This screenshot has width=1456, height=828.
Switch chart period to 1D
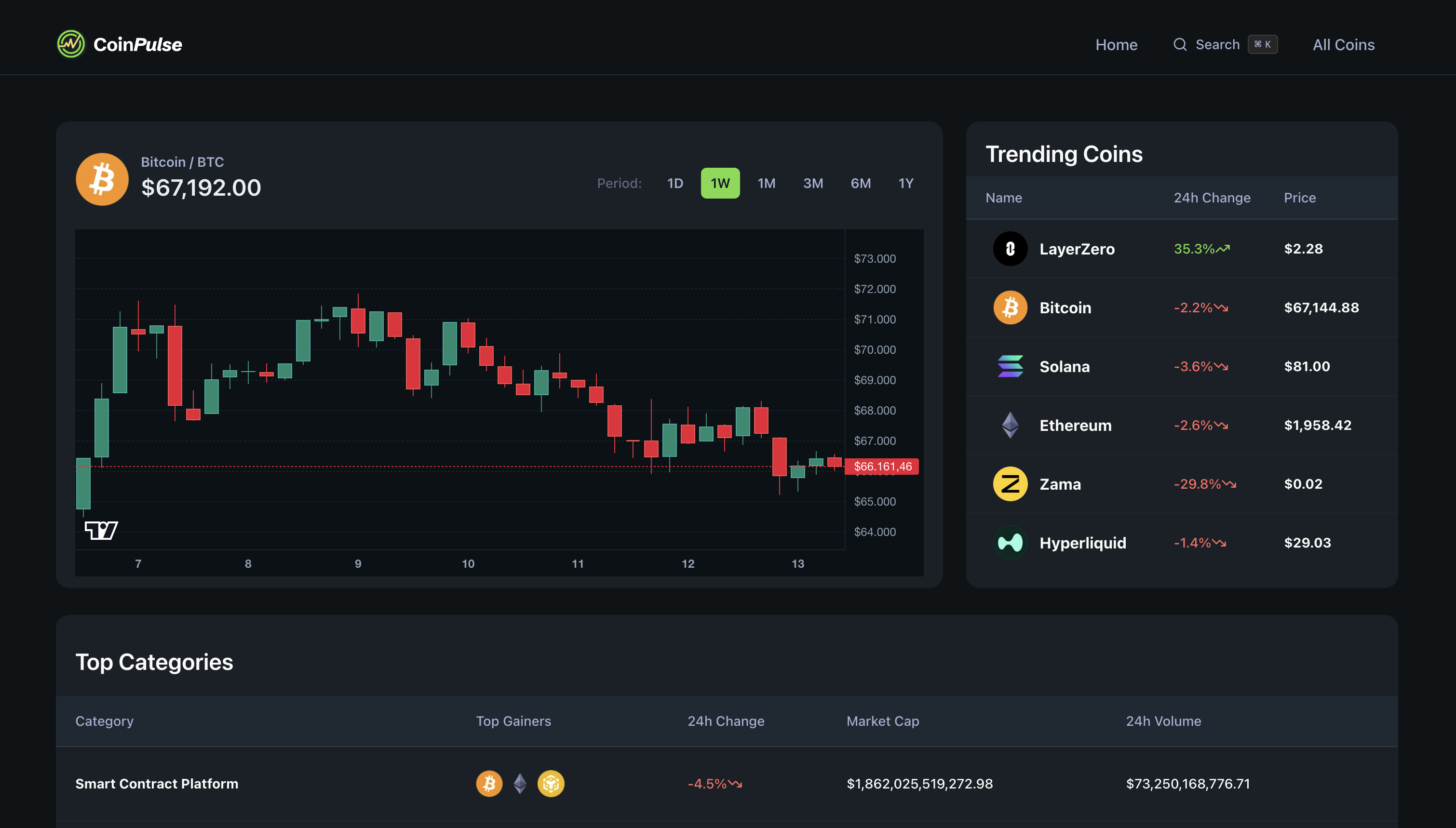pos(675,183)
